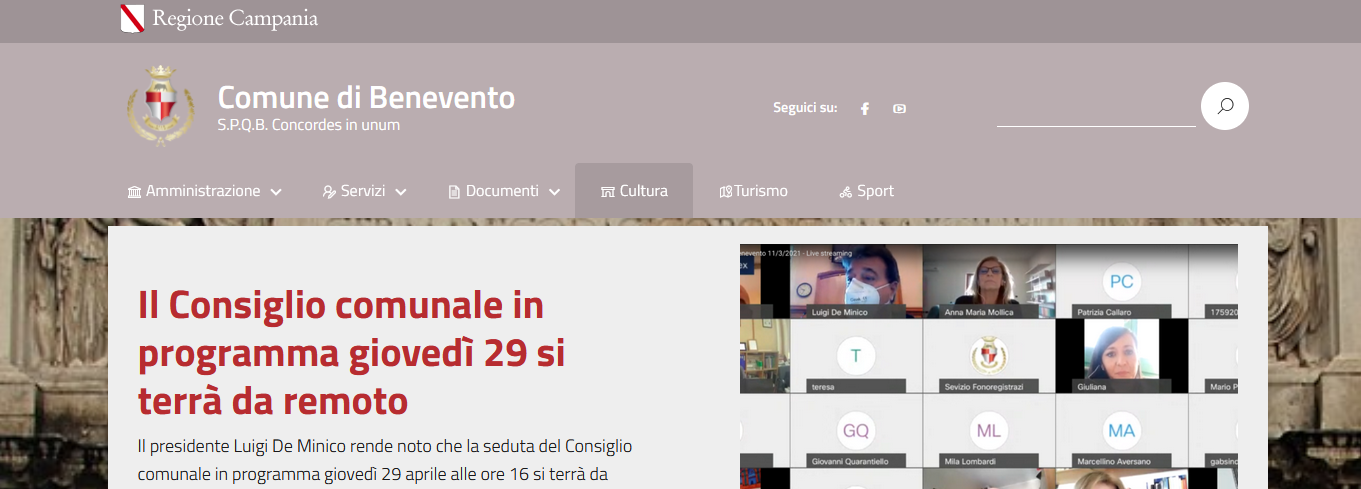This screenshot has width=1361, height=489.
Task: Open the Amministrazione menu
Action: [x=204, y=191]
